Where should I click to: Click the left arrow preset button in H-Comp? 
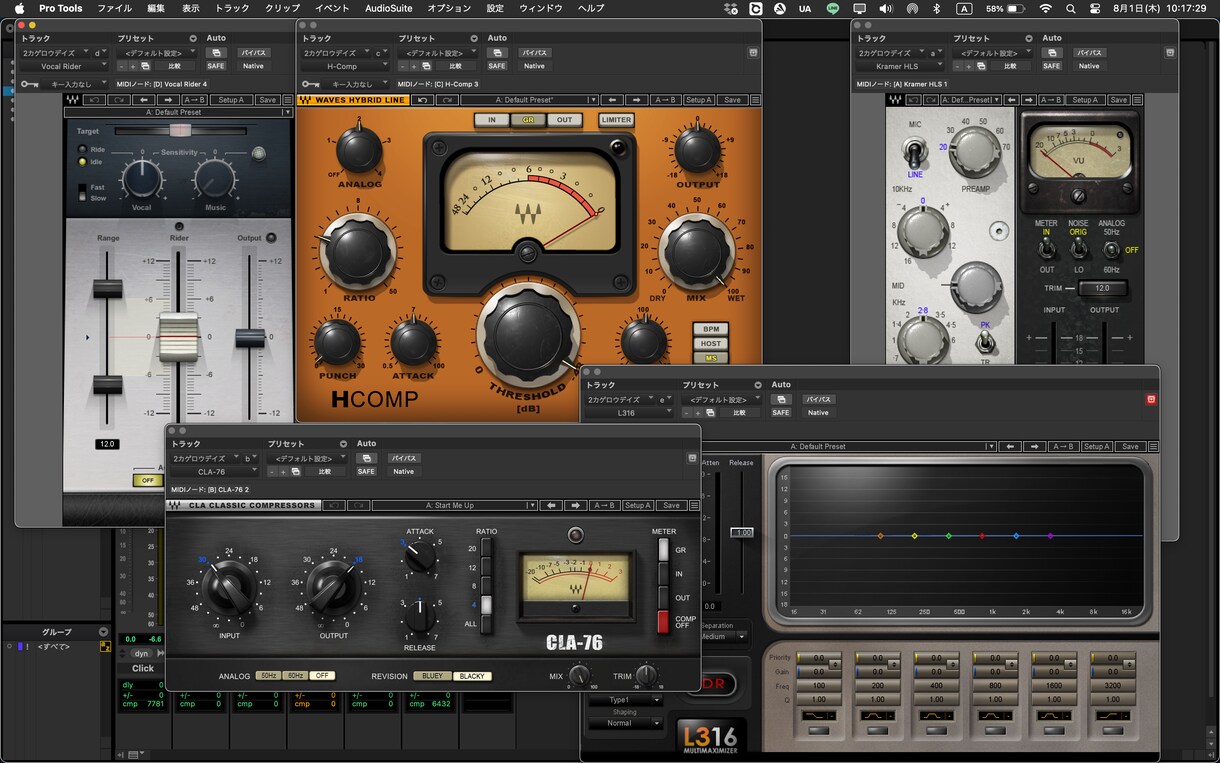click(613, 100)
